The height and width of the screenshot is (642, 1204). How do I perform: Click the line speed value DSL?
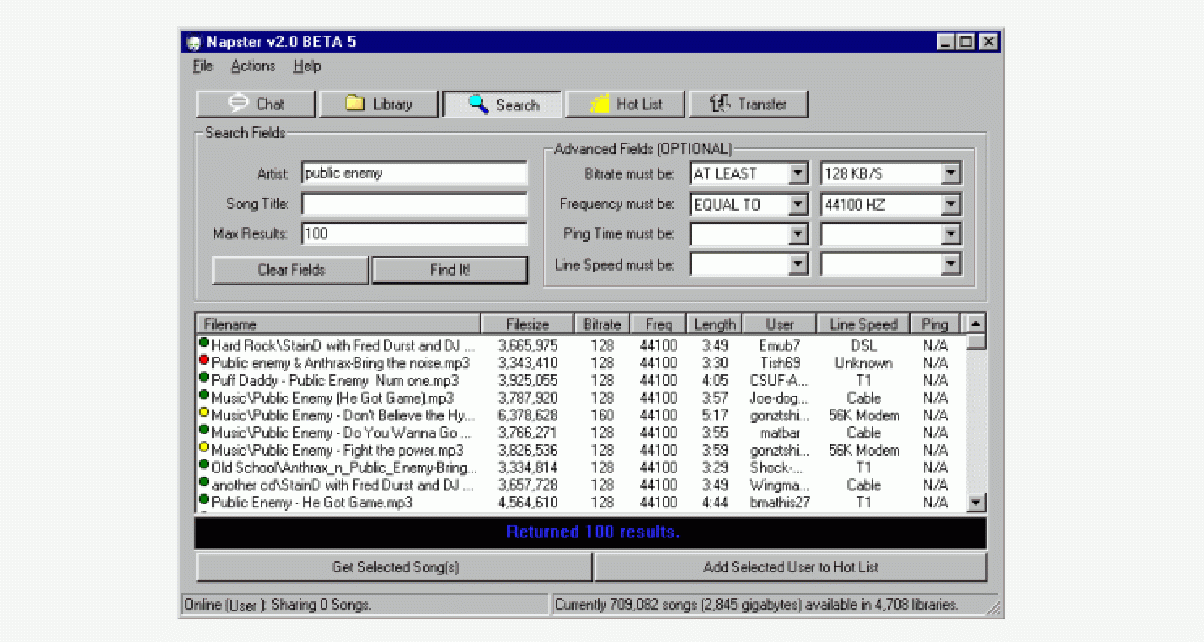coord(864,345)
